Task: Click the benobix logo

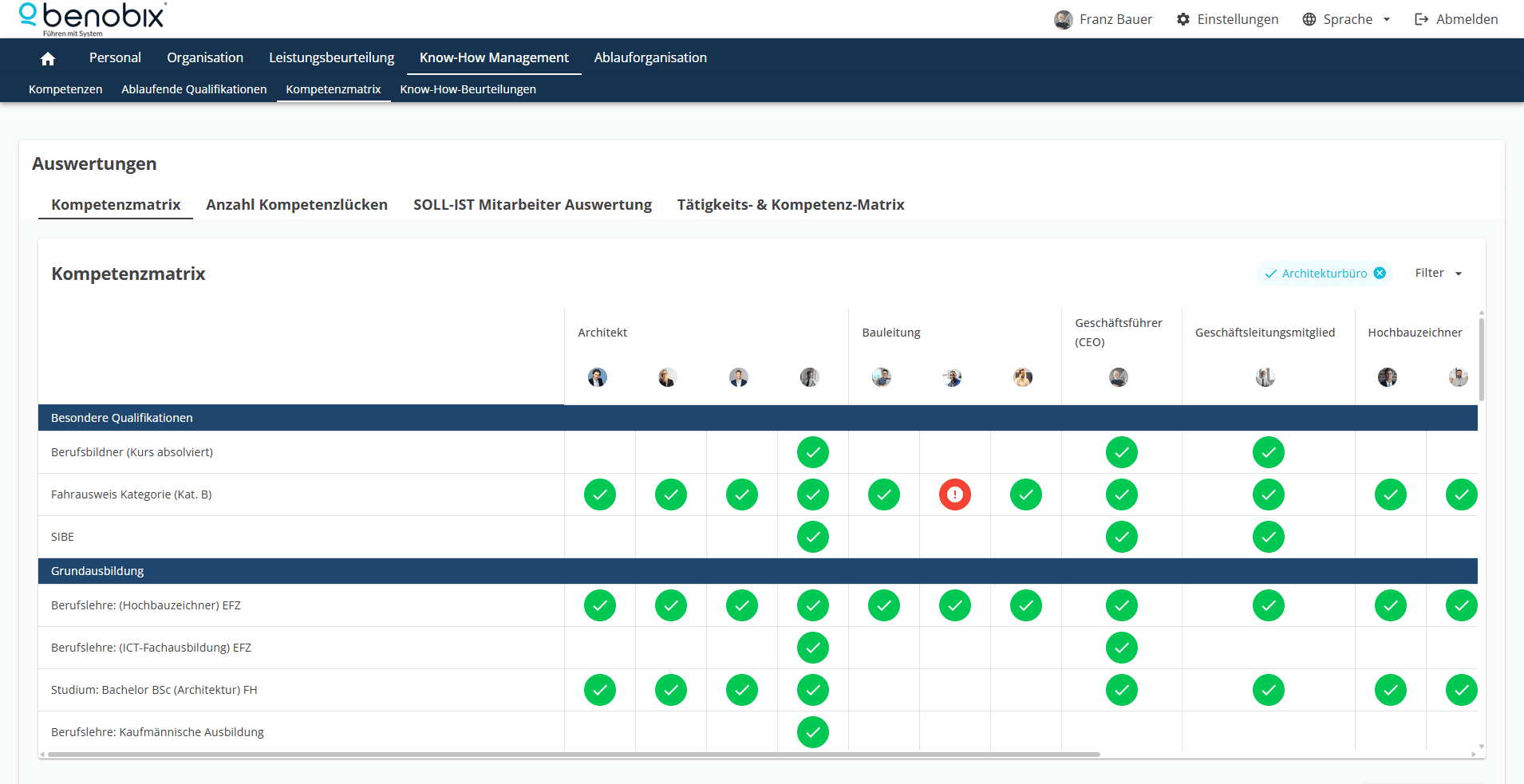Action: pyautogui.click(x=90, y=18)
